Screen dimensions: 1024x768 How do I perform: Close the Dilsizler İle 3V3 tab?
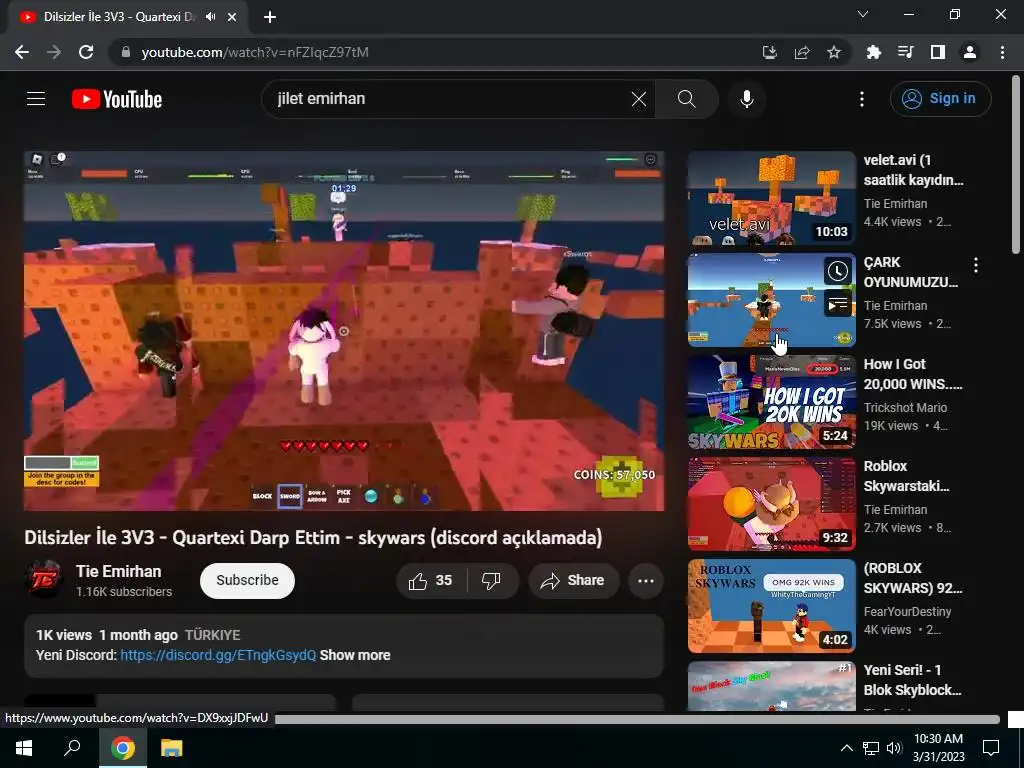click(232, 17)
